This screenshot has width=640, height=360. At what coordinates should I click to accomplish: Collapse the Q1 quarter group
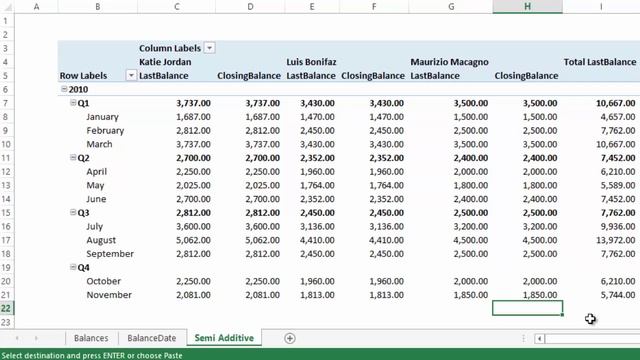[x=73, y=103]
